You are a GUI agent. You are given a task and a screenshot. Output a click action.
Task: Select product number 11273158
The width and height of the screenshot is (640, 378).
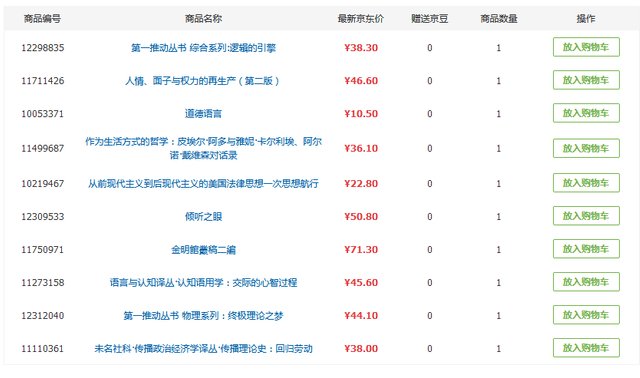pyautogui.click(x=43, y=282)
